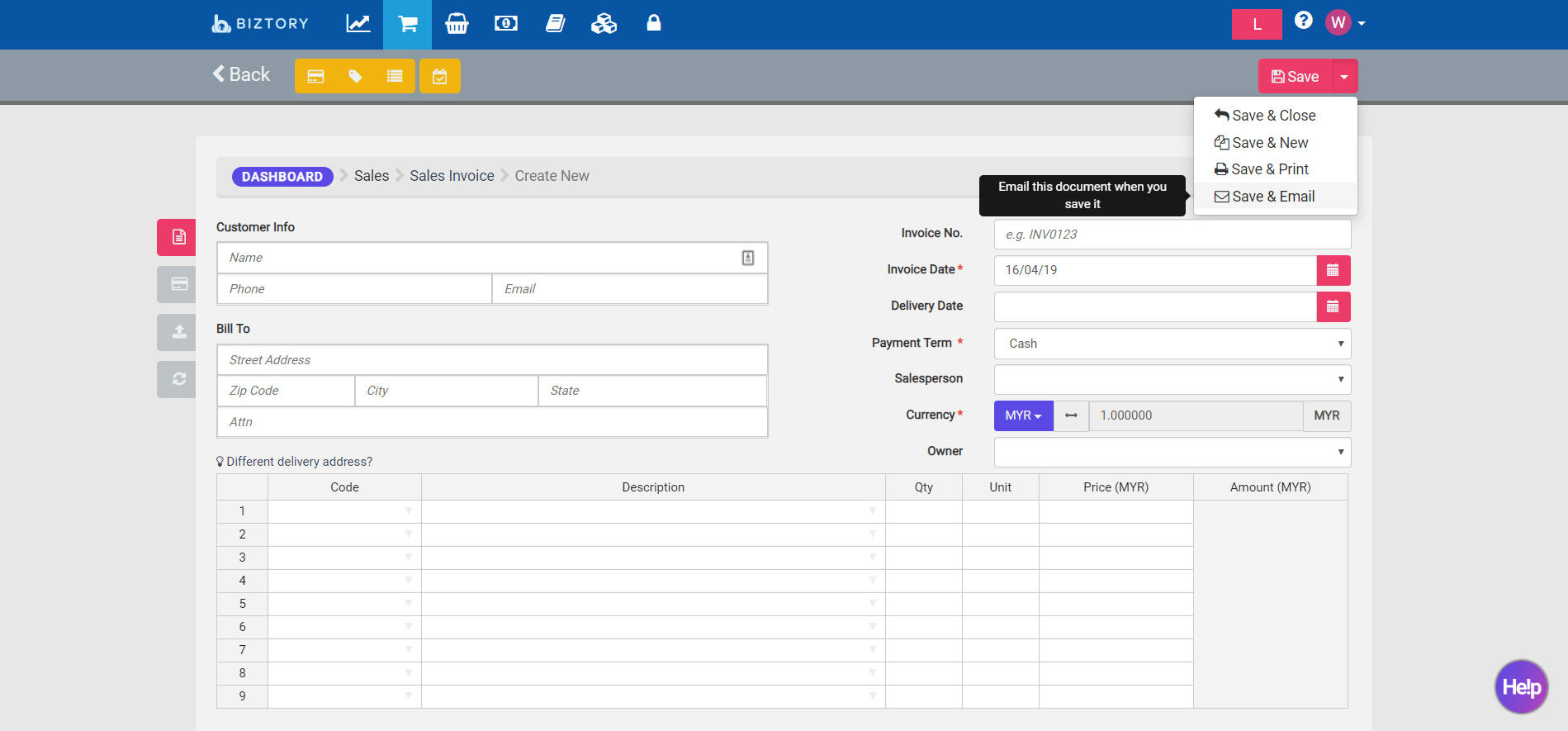
Task: Open the purchases basket icon in navbar
Action: [x=457, y=23]
